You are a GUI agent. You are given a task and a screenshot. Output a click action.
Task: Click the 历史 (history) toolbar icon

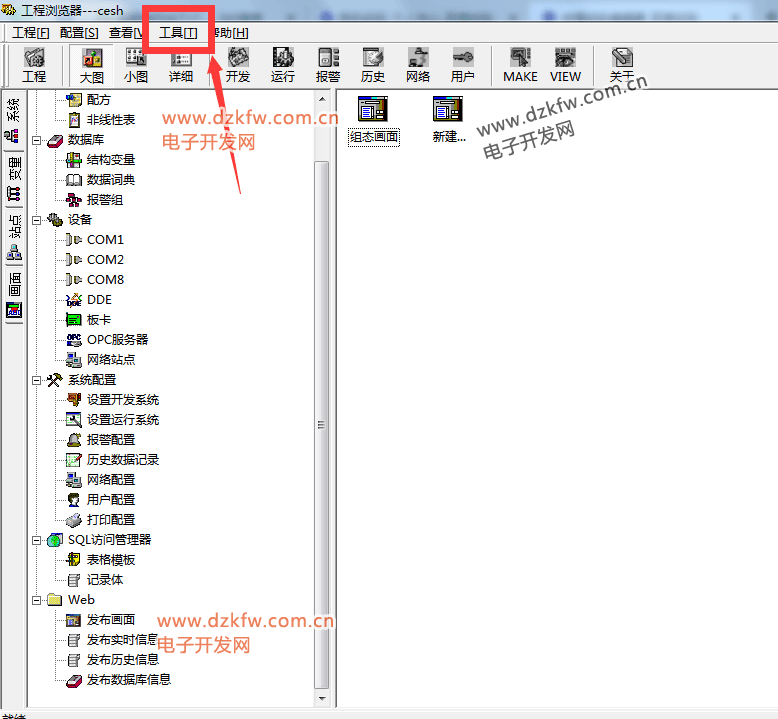click(373, 65)
